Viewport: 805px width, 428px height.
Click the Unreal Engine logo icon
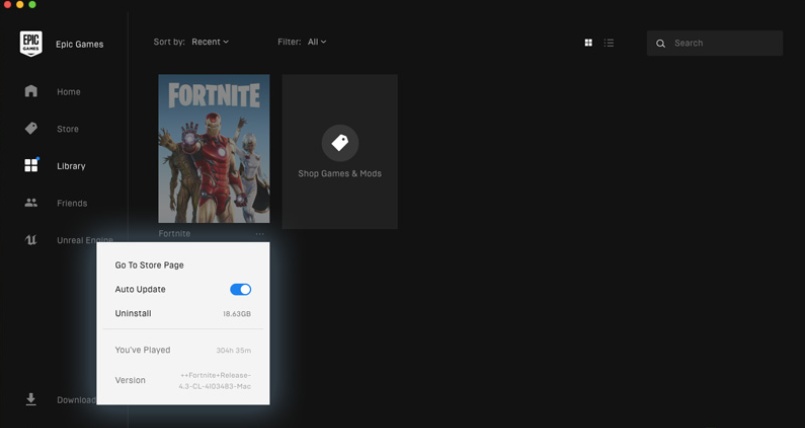pyautogui.click(x=31, y=240)
